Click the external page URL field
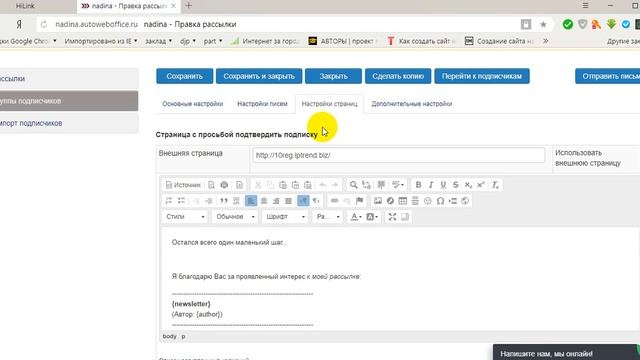 click(399, 155)
